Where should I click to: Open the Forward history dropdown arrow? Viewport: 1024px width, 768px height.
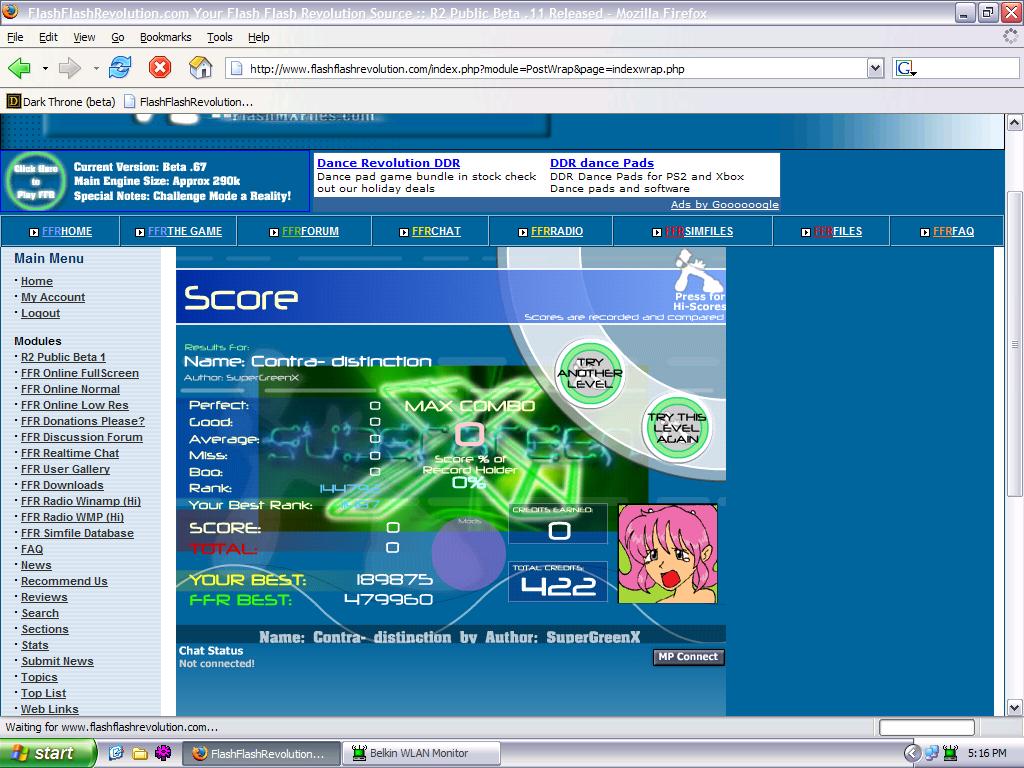95,68
